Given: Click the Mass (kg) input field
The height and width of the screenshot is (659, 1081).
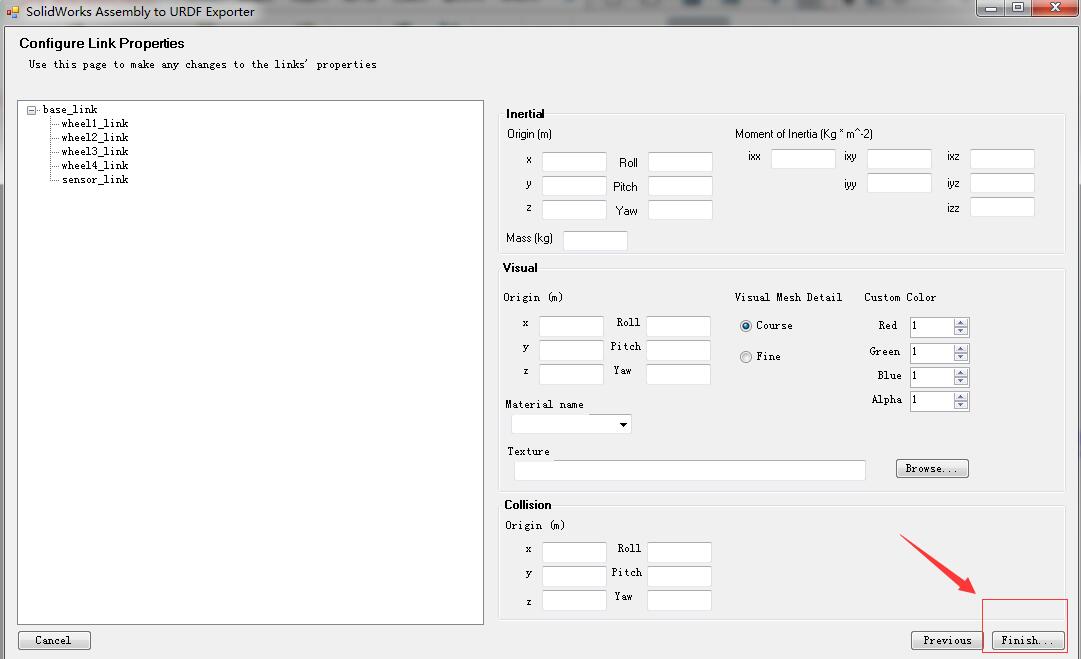Looking at the screenshot, I should pyautogui.click(x=596, y=241).
